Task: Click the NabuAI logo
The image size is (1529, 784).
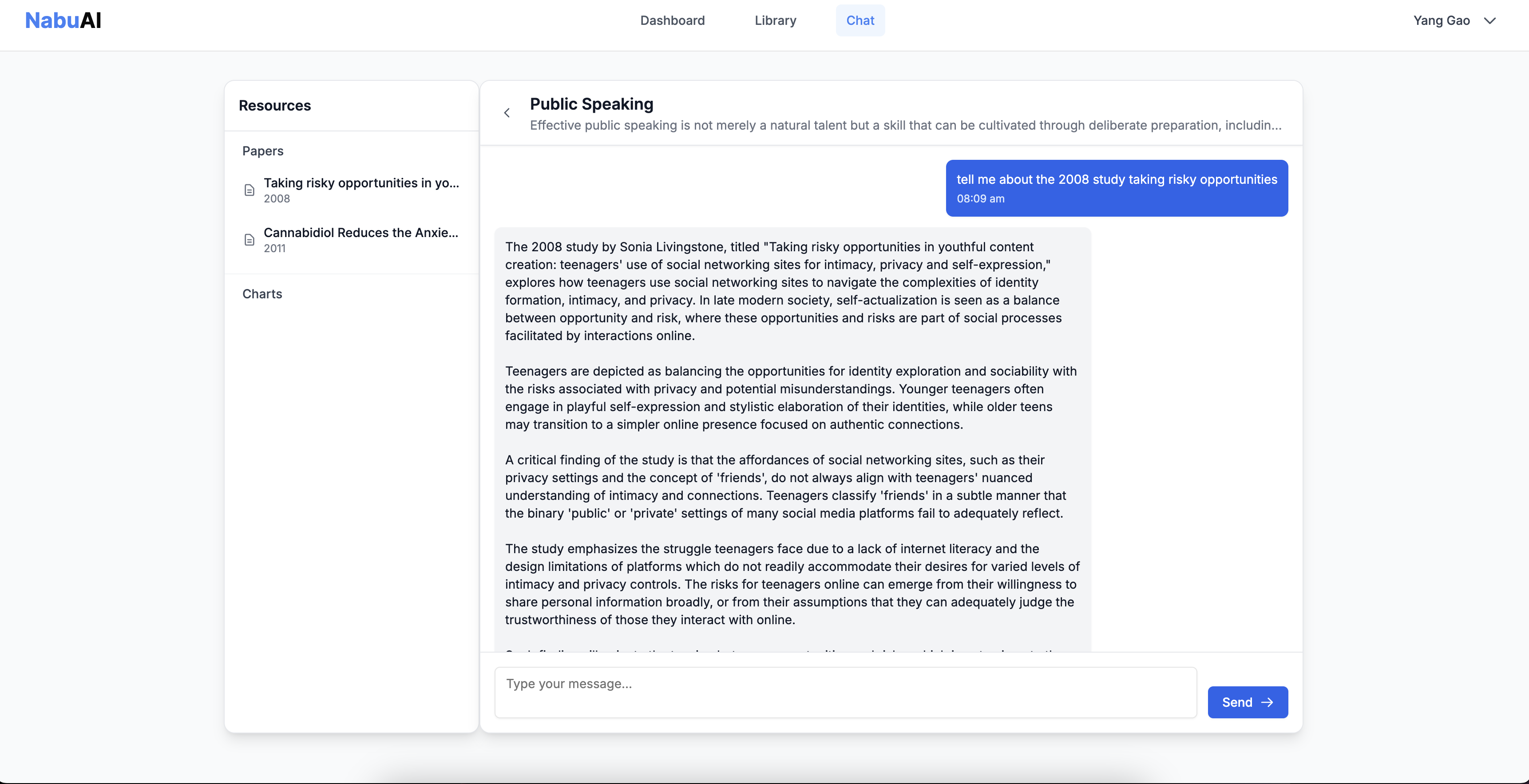Action: (63, 20)
